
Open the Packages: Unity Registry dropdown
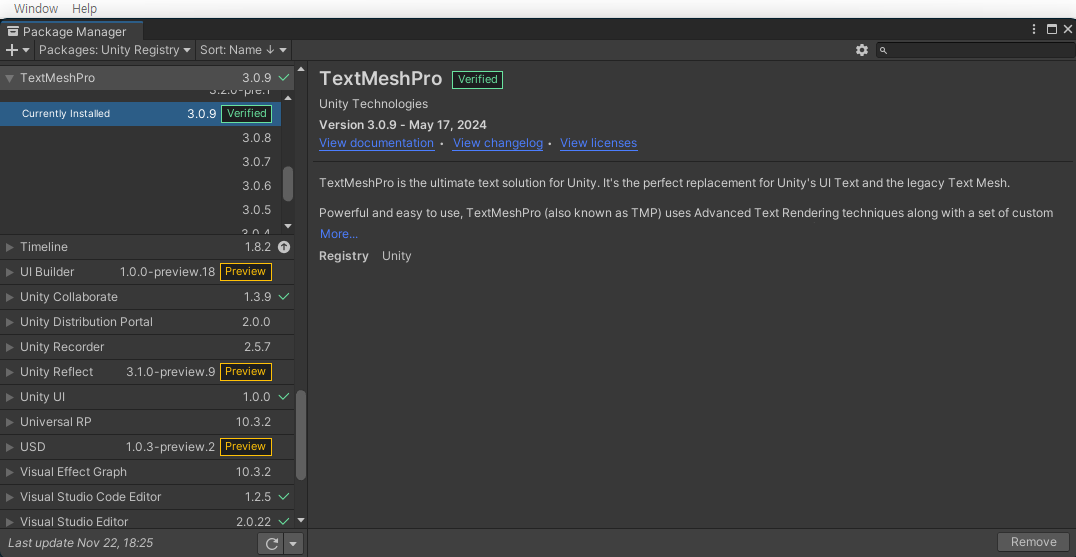[x=115, y=50]
